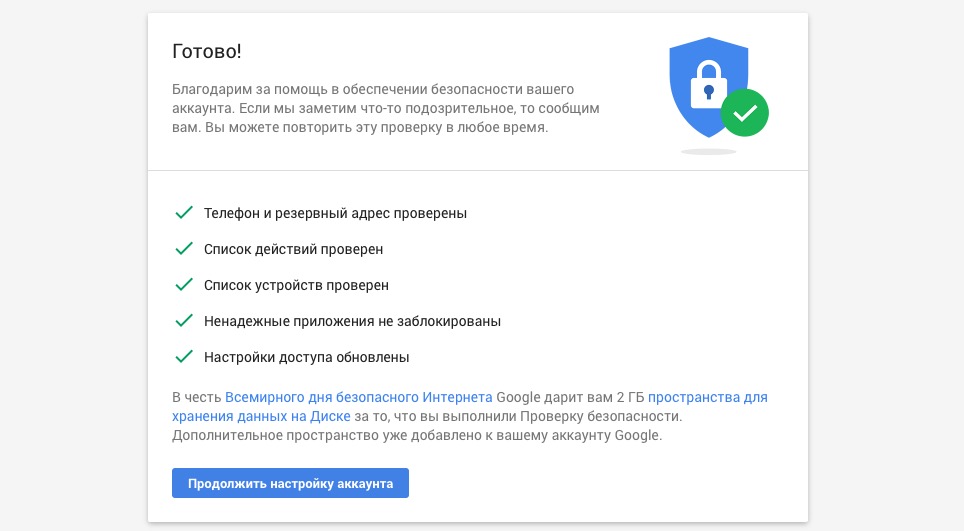
Task: Click checkmark beside "Ненадежные приложения не заблокированы"
Action: [x=183, y=321]
